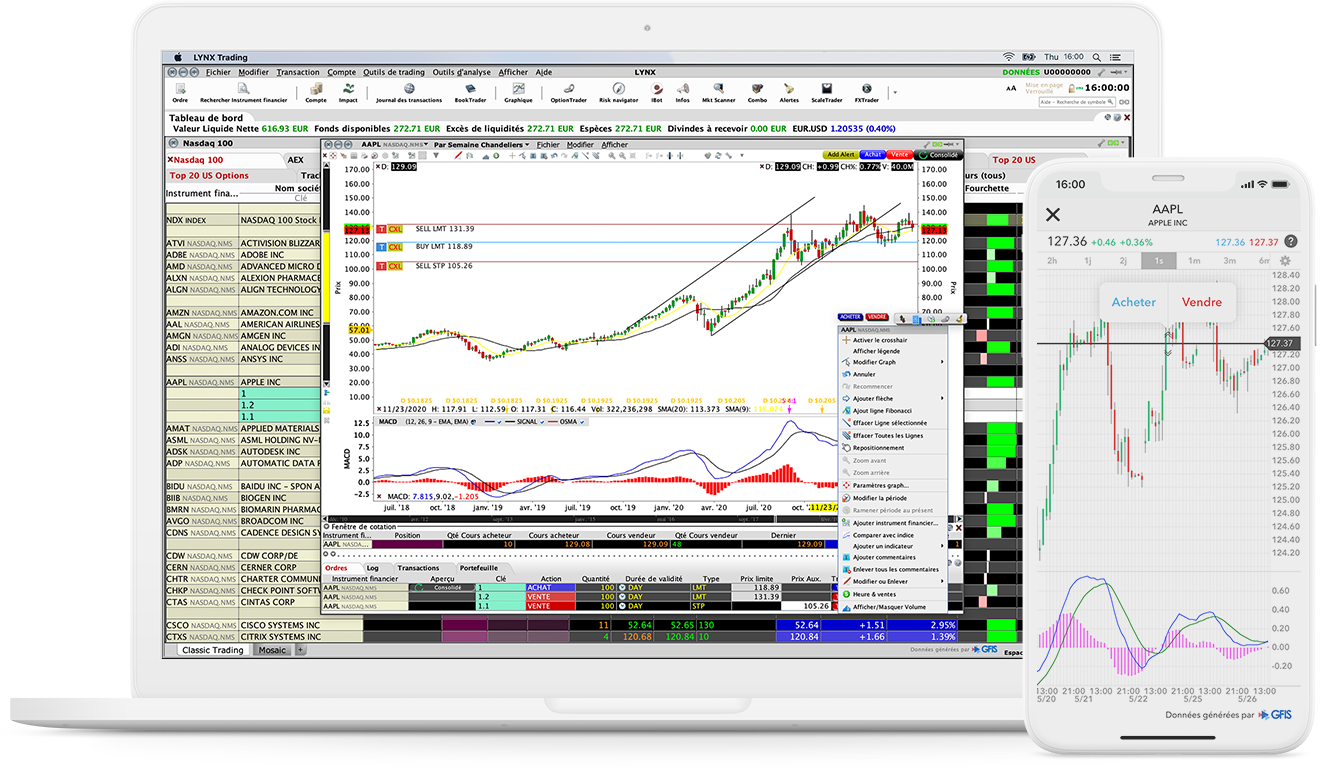This screenshot has width=1328, height=768.
Task: Switch to the Transactions tab
Action: pyautogui.click(x=417, y=568)
